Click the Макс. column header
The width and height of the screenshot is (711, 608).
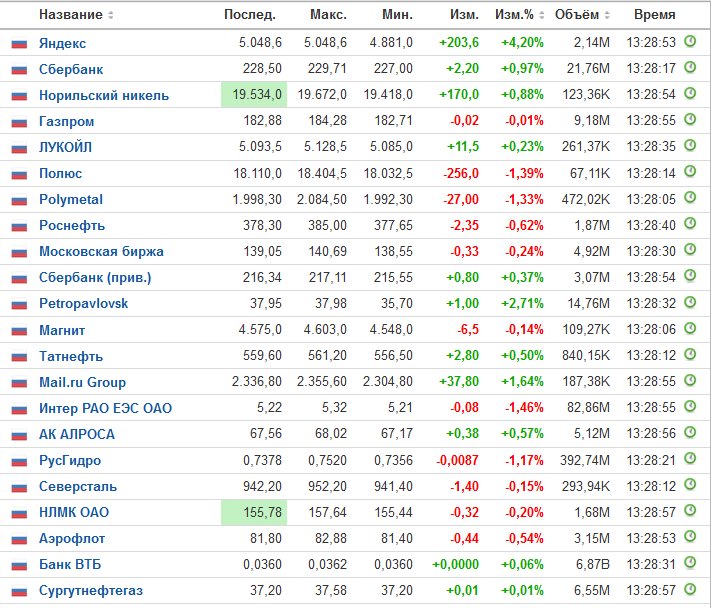point(328,15)
